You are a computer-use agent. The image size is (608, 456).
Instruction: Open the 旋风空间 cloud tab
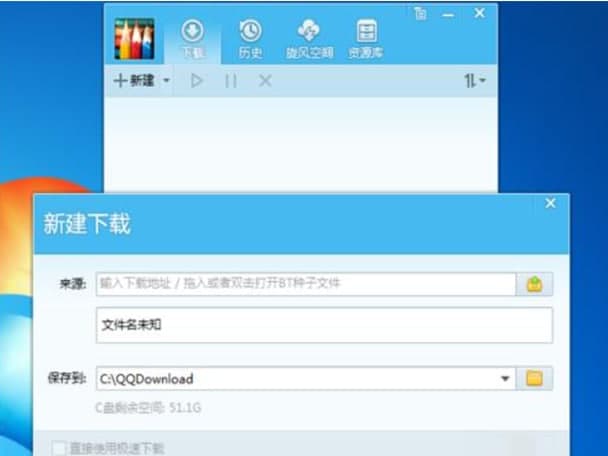(x=309, y=40)
